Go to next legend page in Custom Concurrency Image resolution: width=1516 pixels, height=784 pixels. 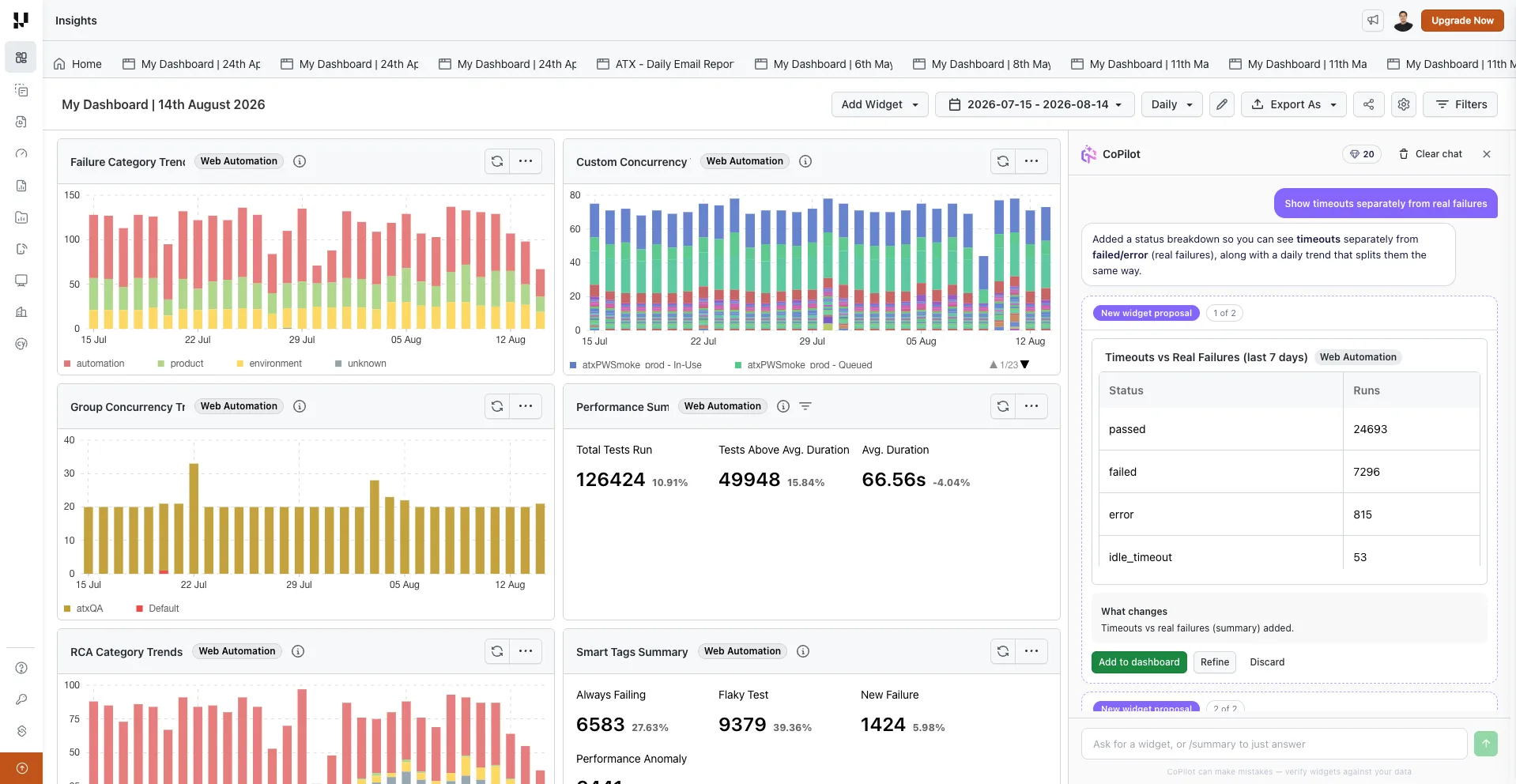tap(1025, 365)
